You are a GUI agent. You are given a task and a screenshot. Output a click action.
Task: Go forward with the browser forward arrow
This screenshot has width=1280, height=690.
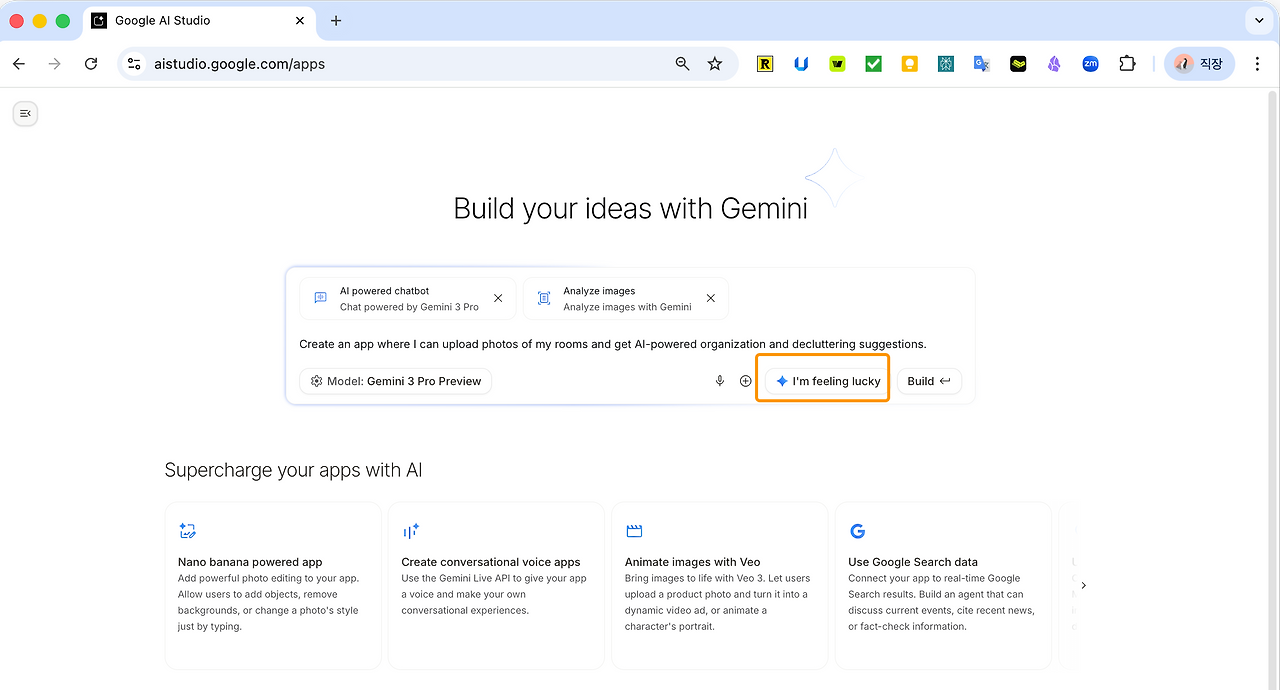55,64
